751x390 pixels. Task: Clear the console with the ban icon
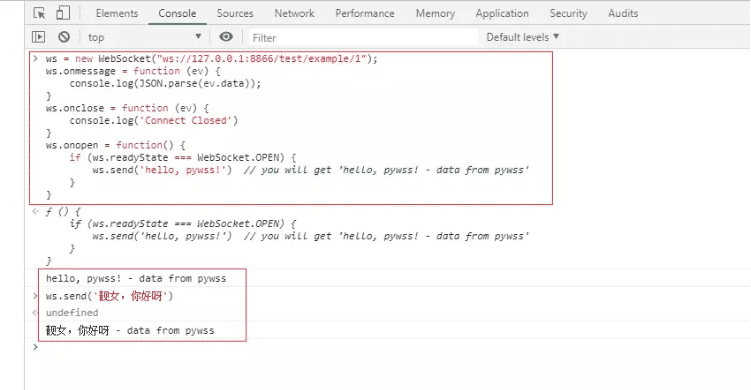pyautogui.click(x=64, y=37)
